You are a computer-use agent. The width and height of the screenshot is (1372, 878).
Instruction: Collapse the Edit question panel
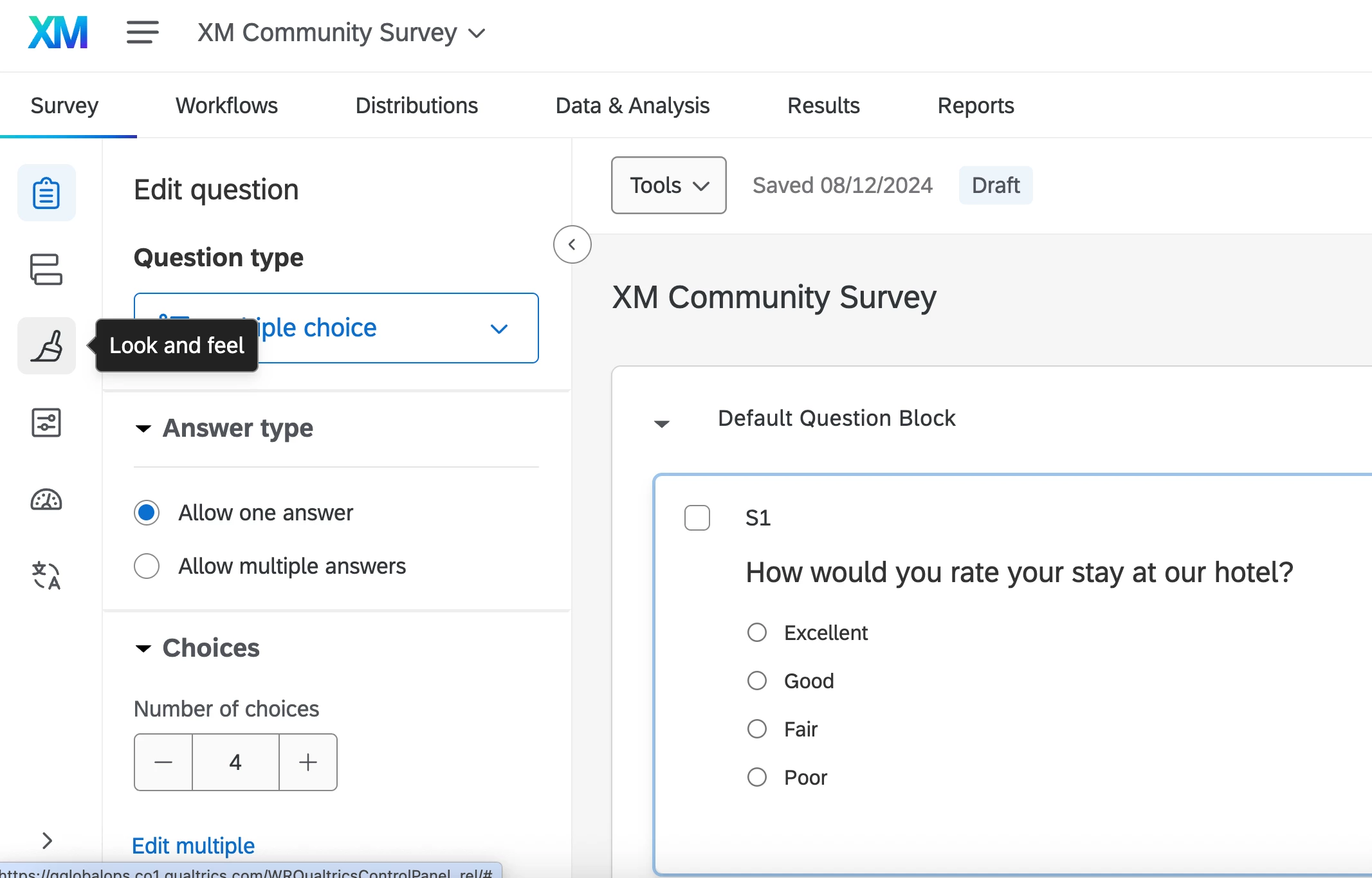tap(572, 244)
